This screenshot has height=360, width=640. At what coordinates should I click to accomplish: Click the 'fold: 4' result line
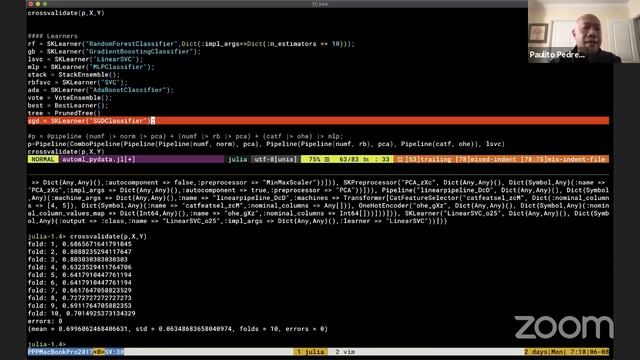[80, 267]
